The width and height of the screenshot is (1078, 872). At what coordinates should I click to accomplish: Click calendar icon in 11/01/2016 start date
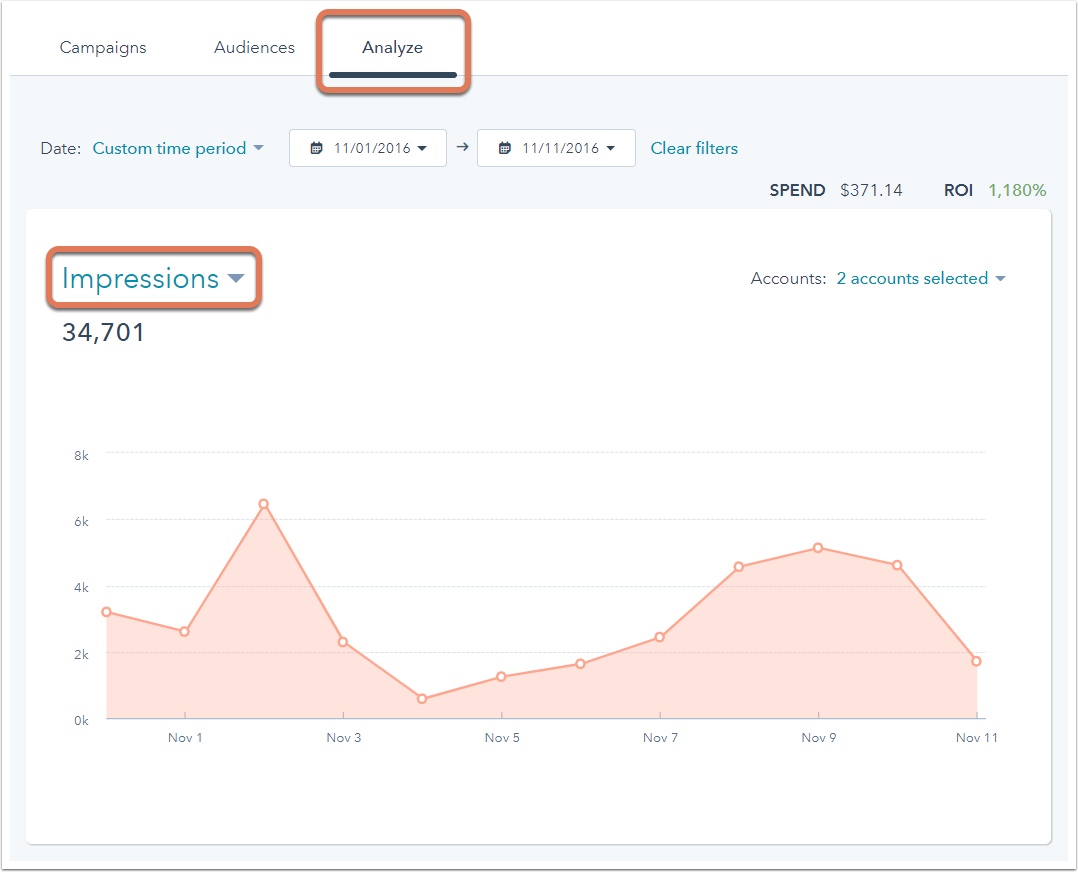[x=316, y=148]
